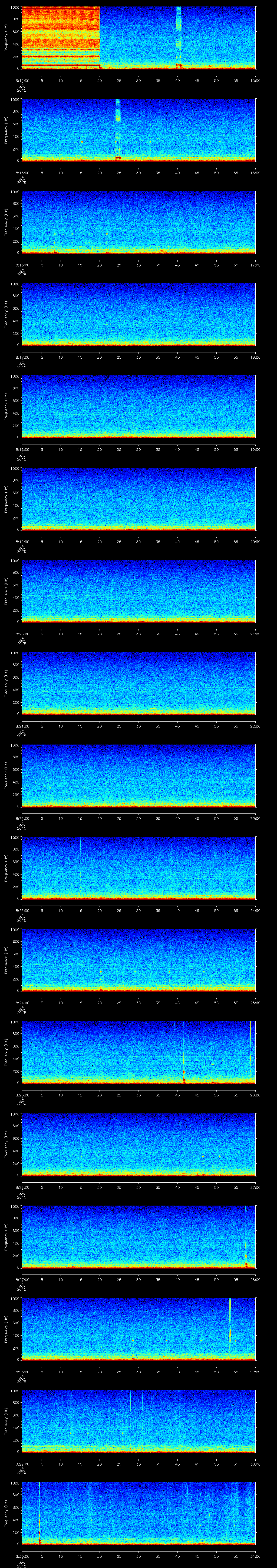Click the 17:00 end time label
Image resolution: width=277 pixels, height=1568 pixels.
256,265
